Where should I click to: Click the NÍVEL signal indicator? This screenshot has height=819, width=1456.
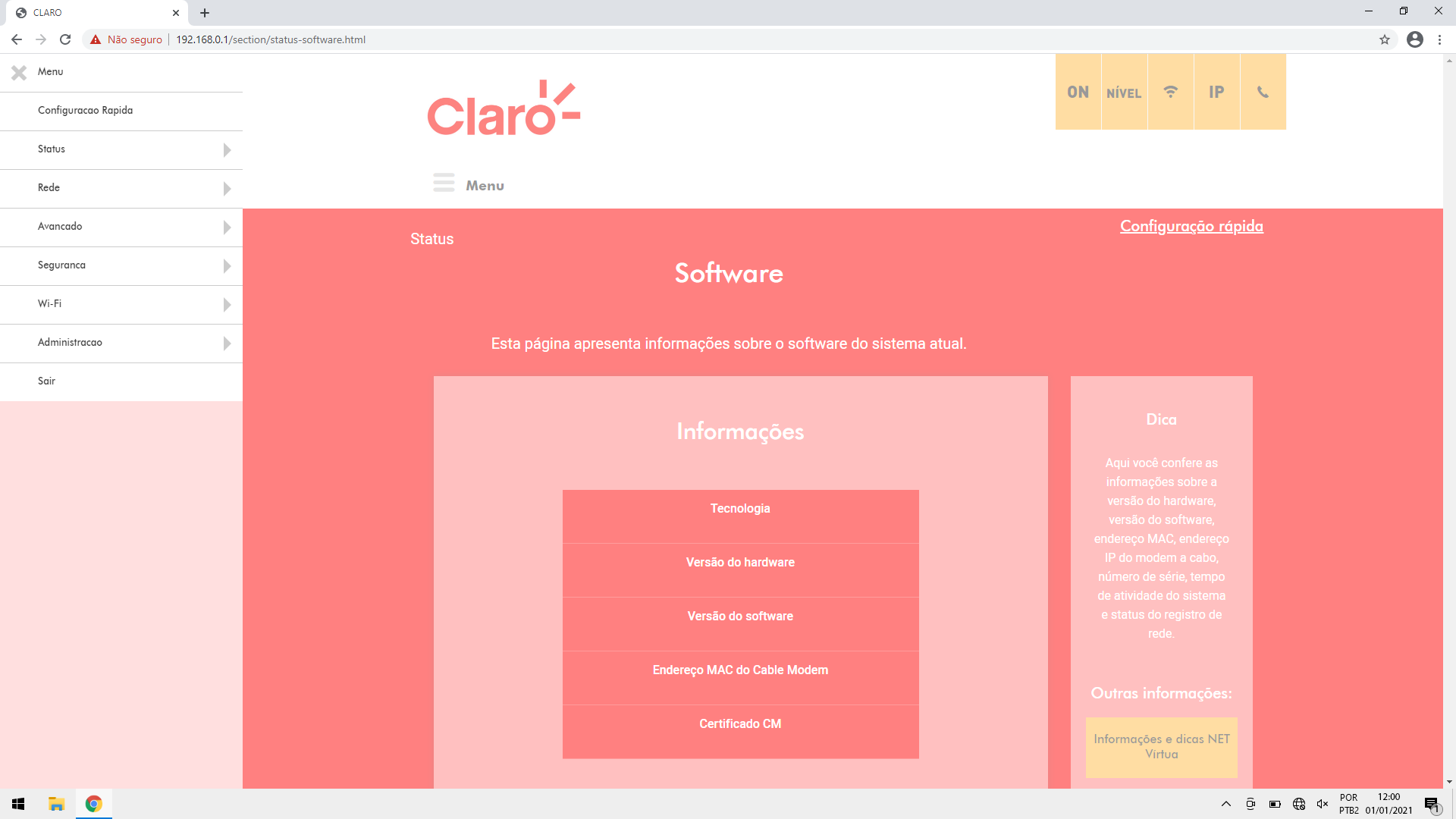click(x=1124, y=92)
